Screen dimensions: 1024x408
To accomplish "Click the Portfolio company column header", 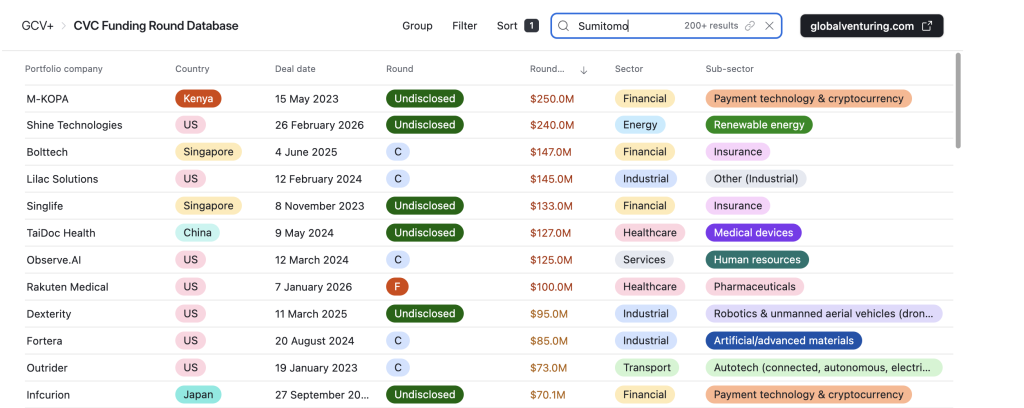I will pos(64,69).
